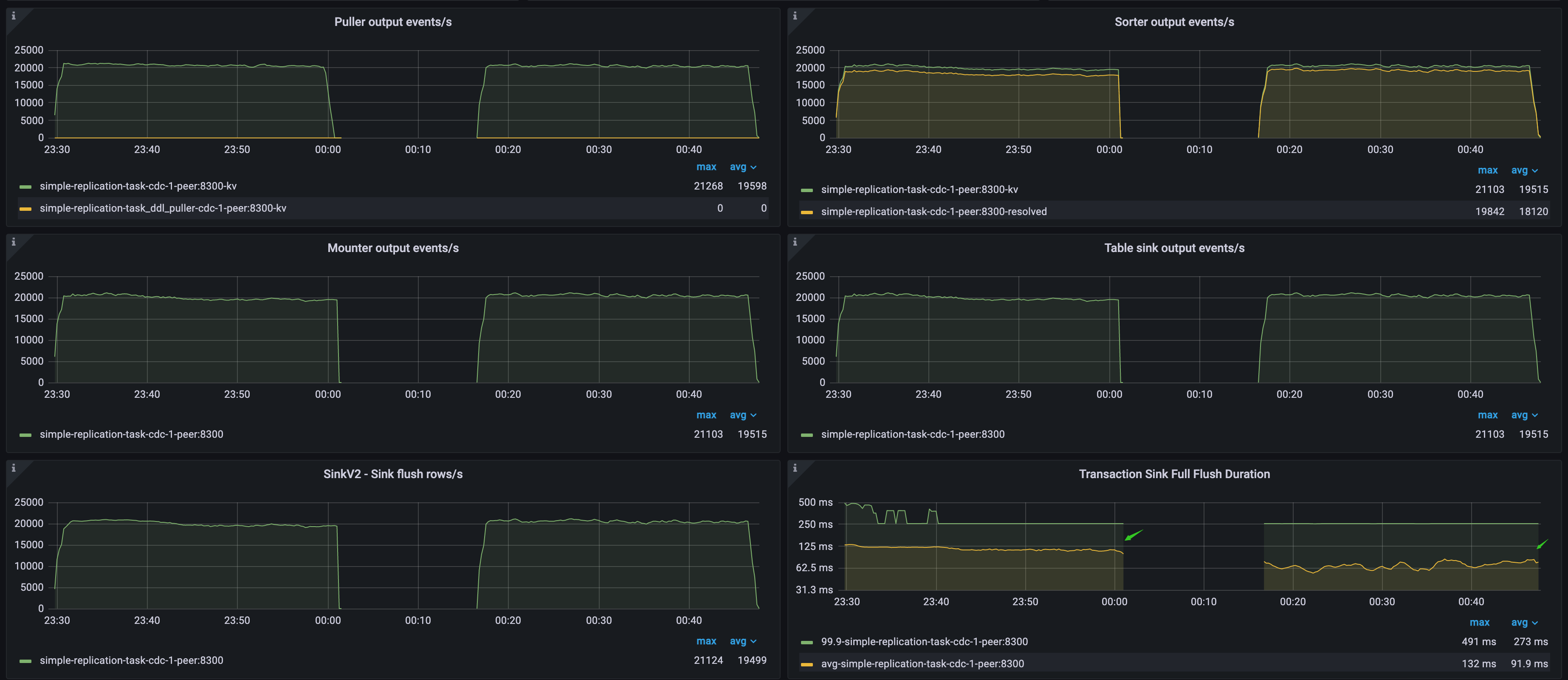1568x680 pixels.
Task: Hide the simple-replication-task-cdc-1-peer:8300-resolved series
Action: point(934,211)
